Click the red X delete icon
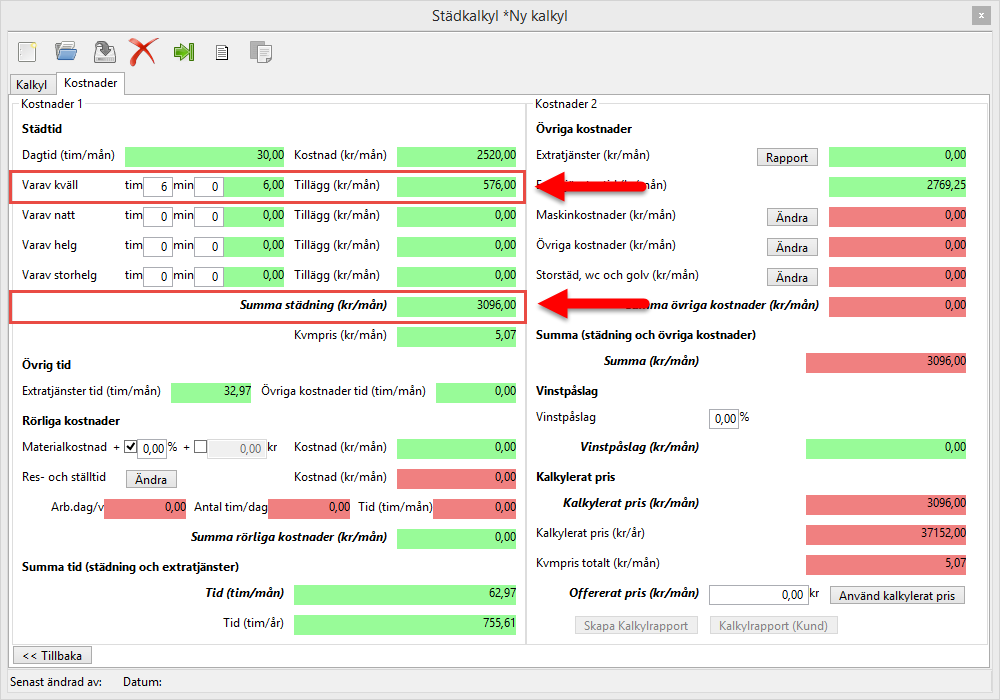The width and height of the screenshot is (1000, 700). [x=143, y=51]
